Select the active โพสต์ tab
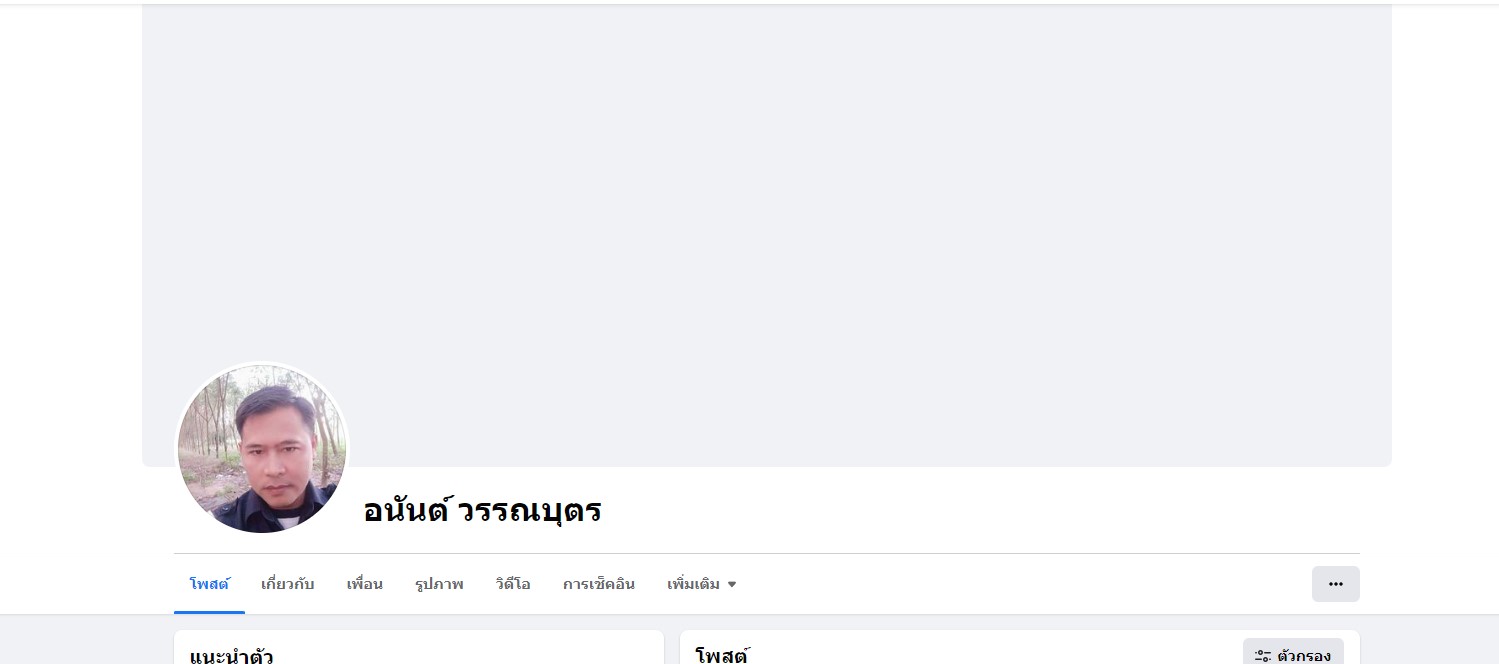This screenshot has height=664, width=1499. (209, 584)
